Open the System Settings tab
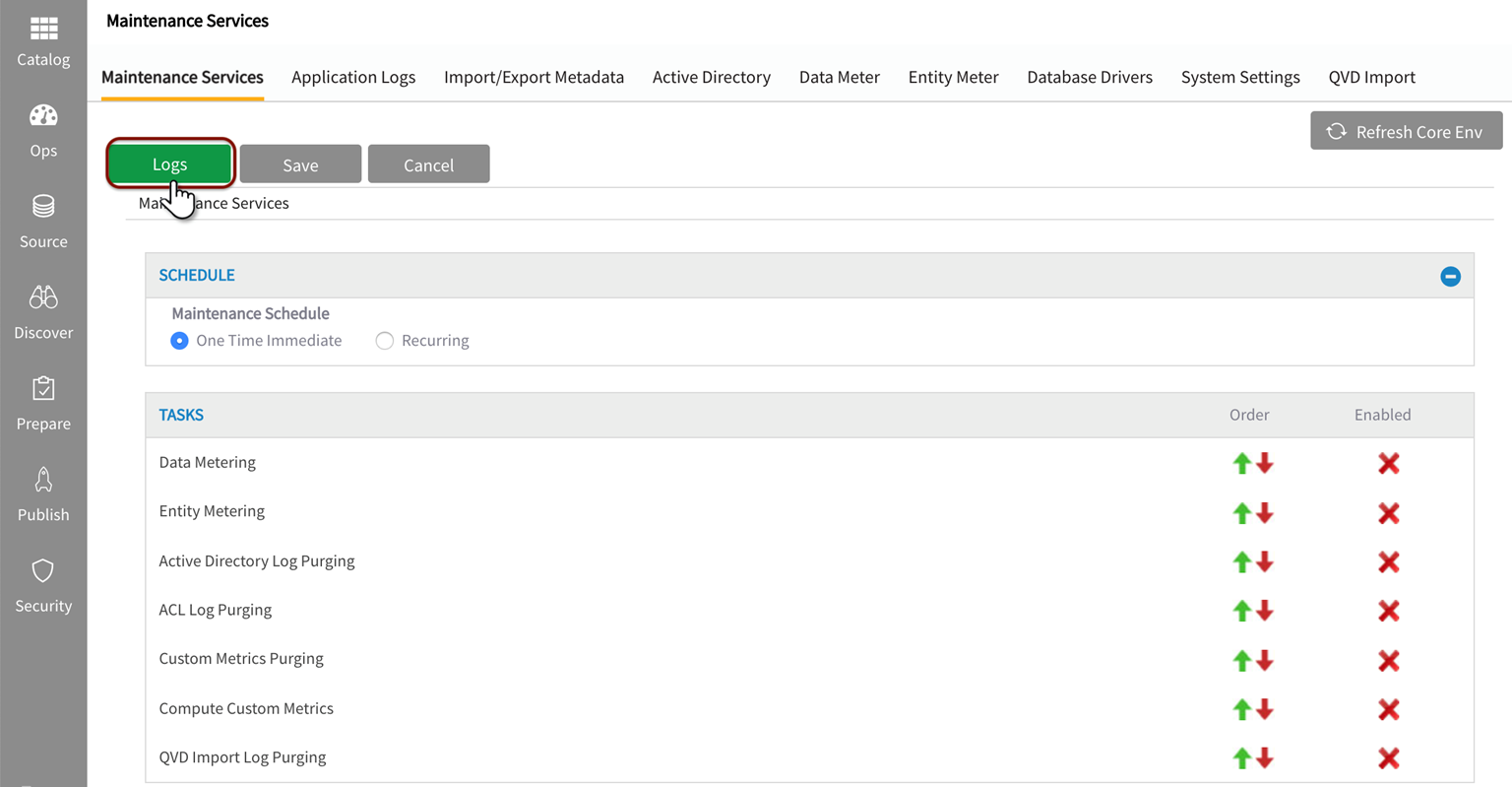The height and width of the screenshot is (787, 1512). [1240, 77]
